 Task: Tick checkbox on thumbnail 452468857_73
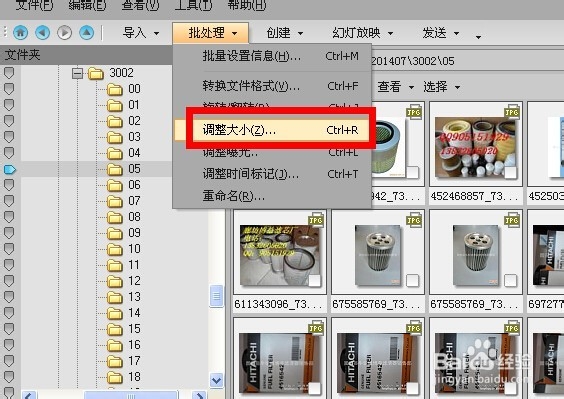tap(510, 173)
